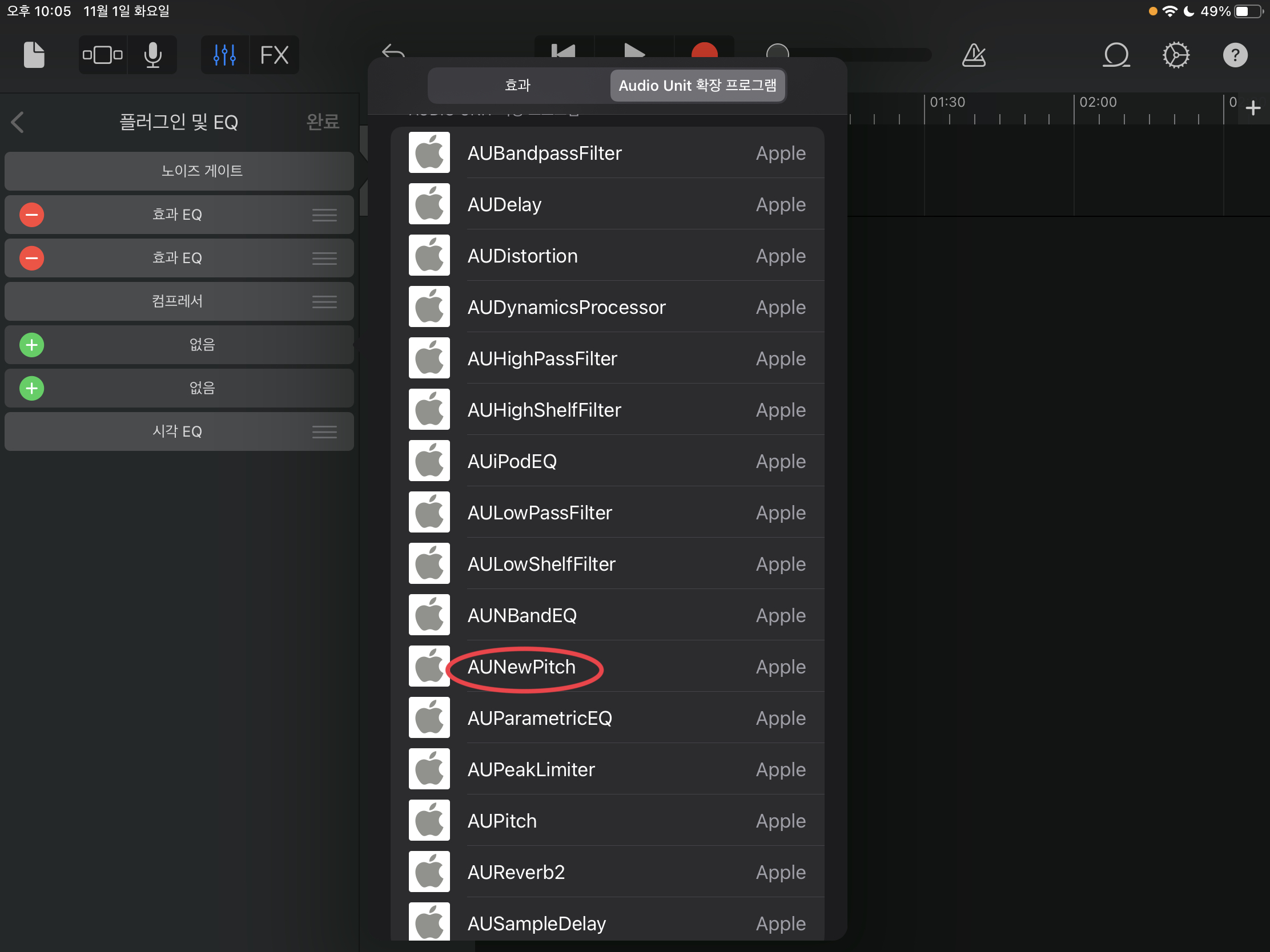The image size is (1270, 952).
Task: Select AUNewPitch audio unit
Action: pyautogui.click(x=608, y=667)
